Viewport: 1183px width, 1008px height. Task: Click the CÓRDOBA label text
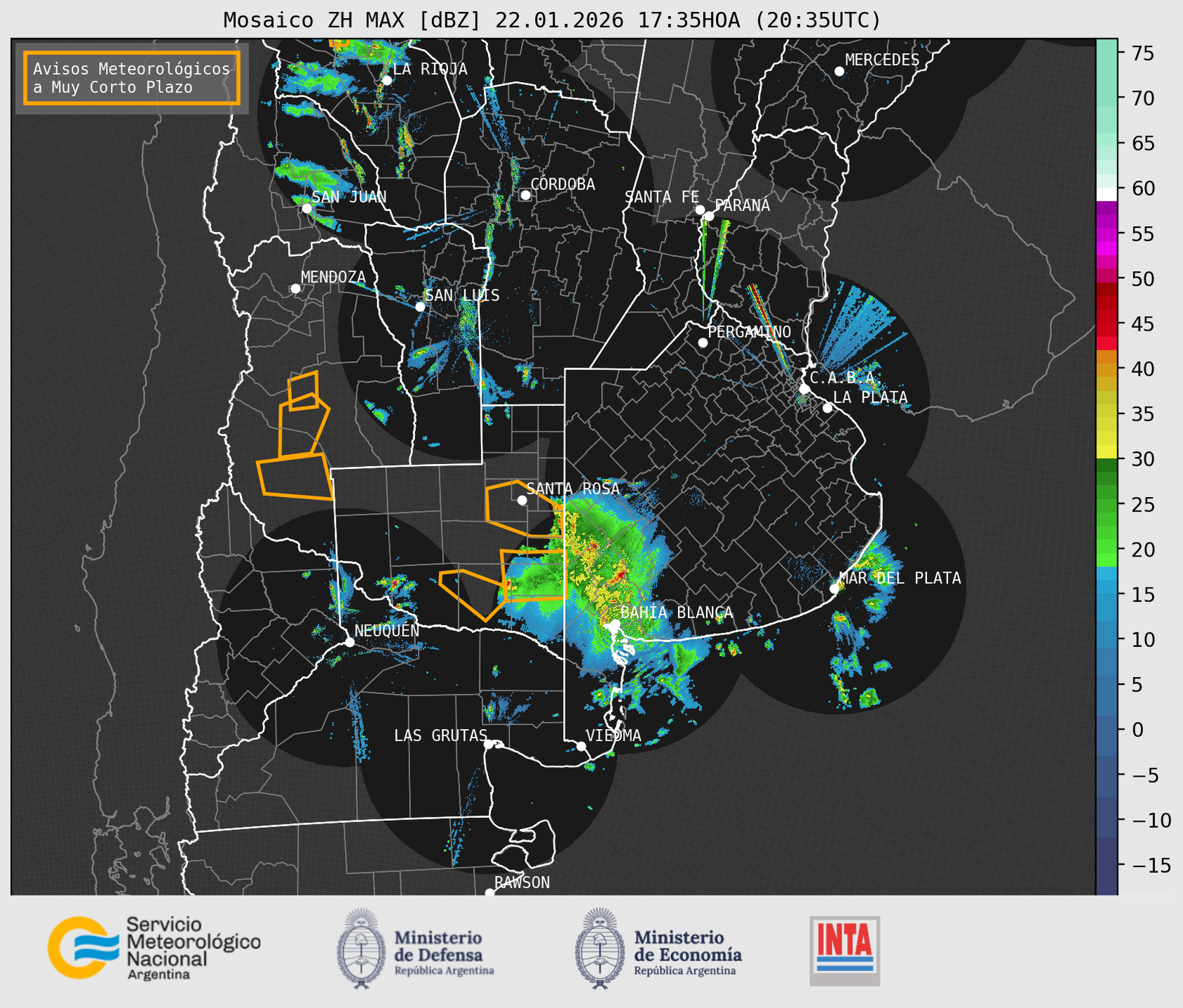[562, 184]
